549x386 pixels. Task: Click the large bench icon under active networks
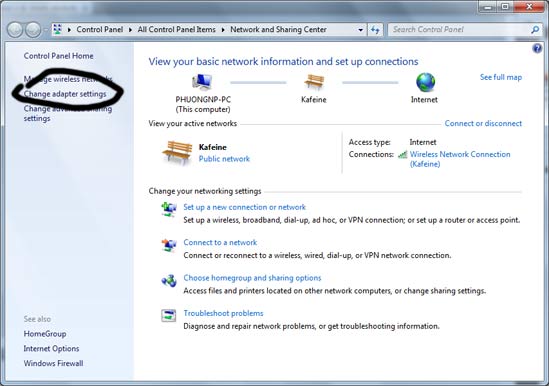click(178, 152)
